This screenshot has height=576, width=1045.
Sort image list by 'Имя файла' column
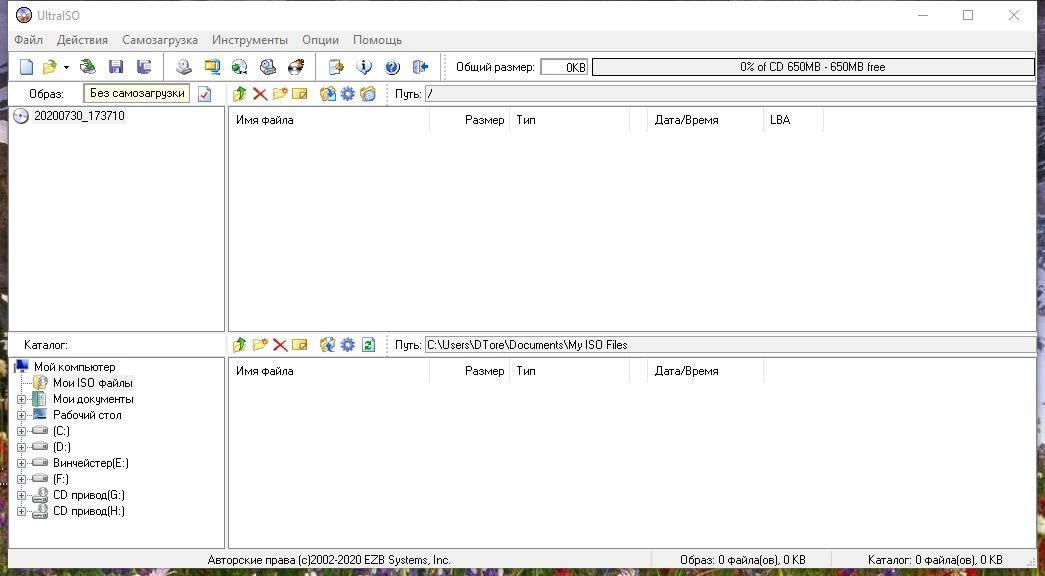[329, 120]
